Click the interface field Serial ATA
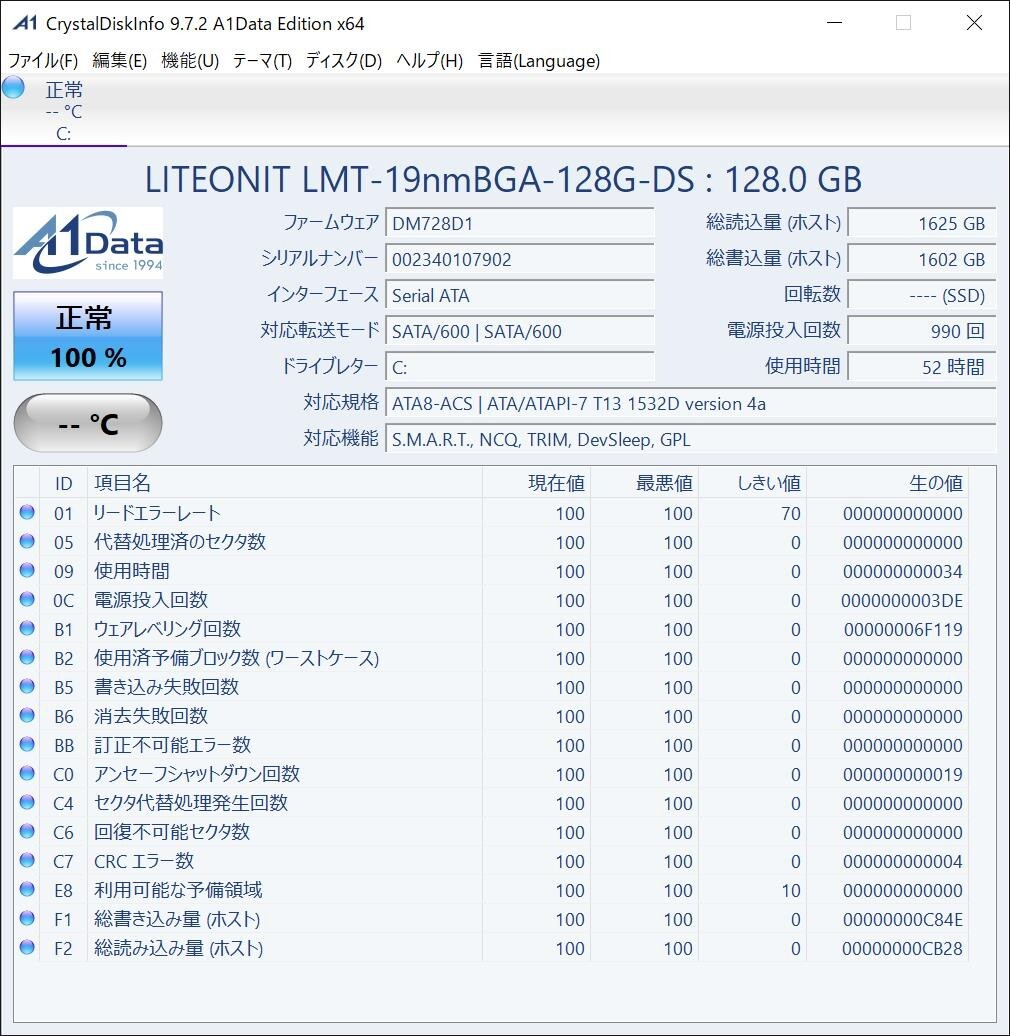This screenshot has width=1010, height=1036. 520,295
